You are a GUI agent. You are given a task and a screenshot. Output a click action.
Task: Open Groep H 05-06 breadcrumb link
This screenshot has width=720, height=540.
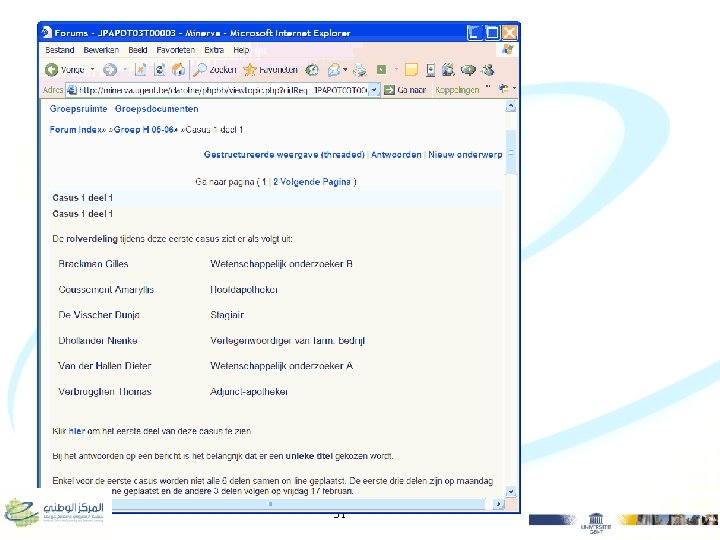pyautogui.click(x=144, y=129)
